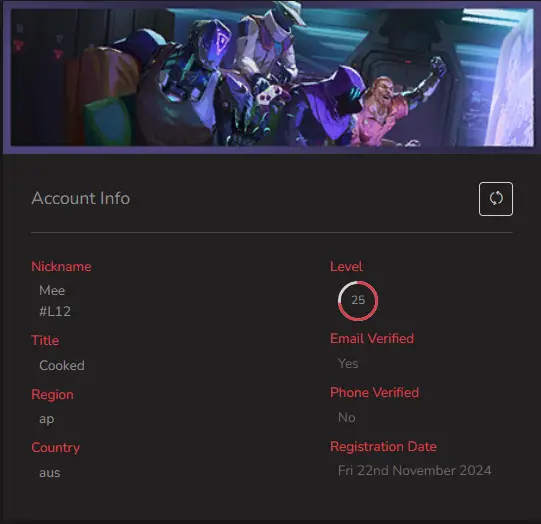541x524 pixels.
Task: Click the Phone Verified label
Action: 374,393
